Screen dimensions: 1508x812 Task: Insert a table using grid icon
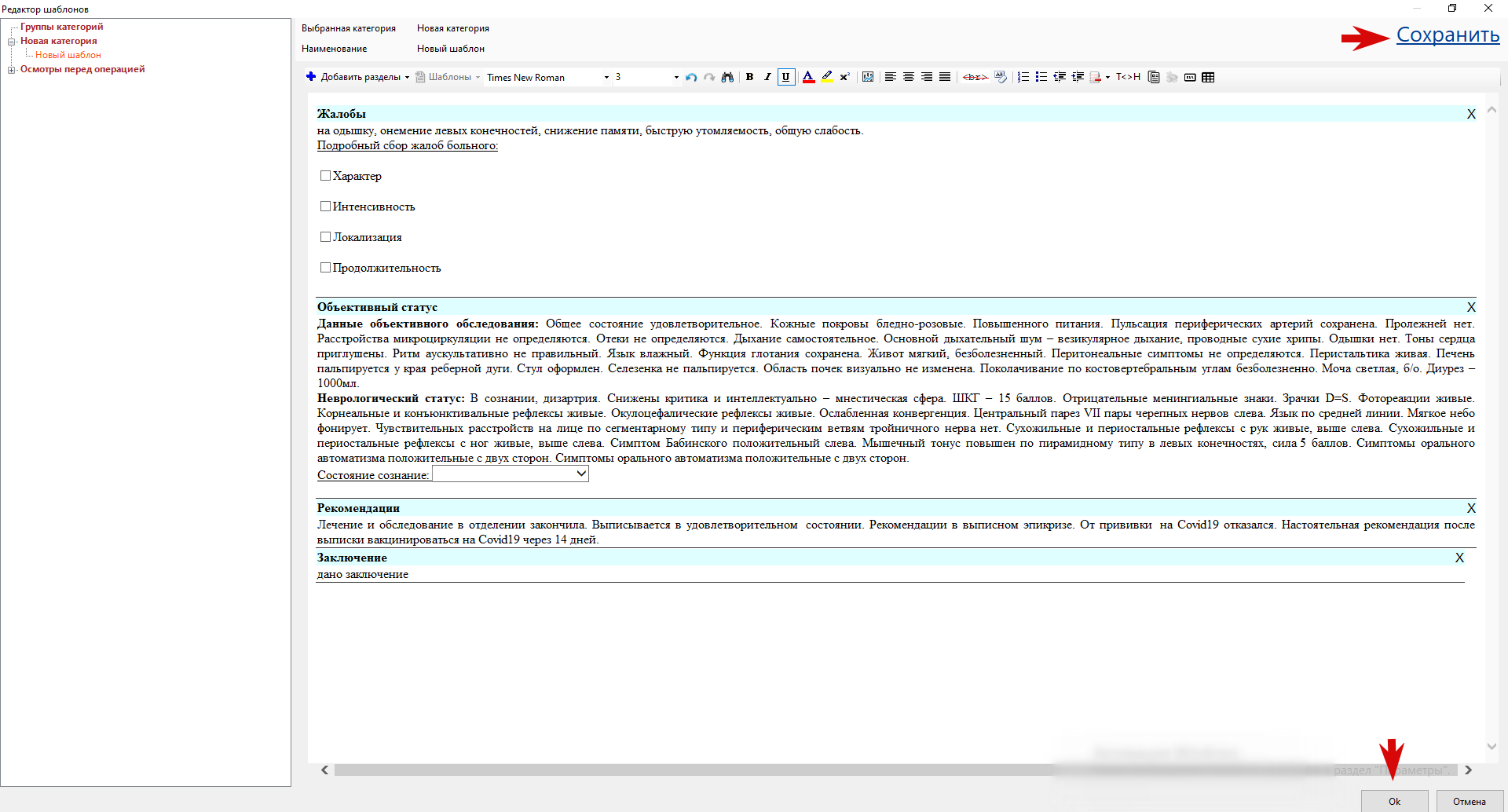pos(1208,77)
